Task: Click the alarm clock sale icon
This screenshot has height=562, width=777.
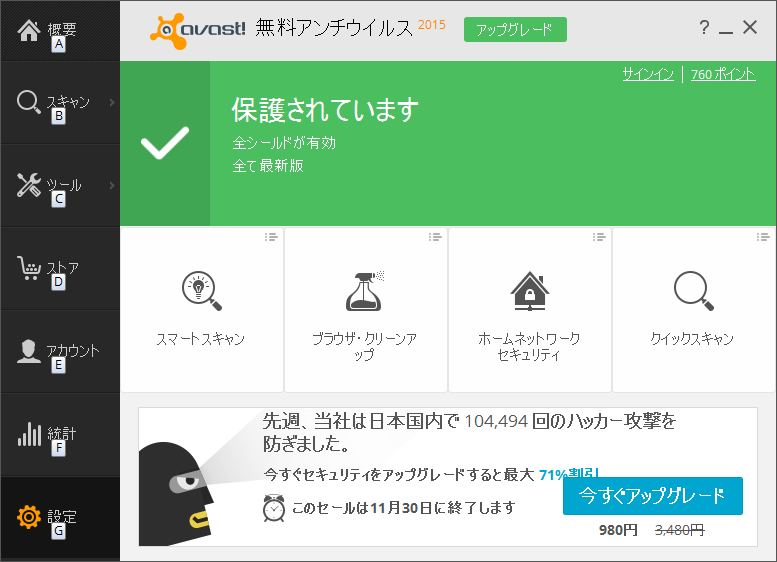Action: (x=274, y=508)
